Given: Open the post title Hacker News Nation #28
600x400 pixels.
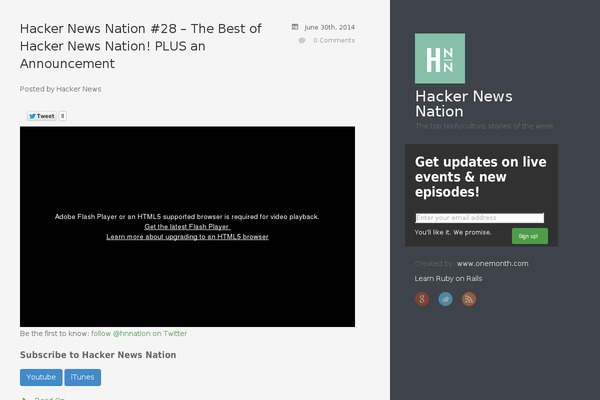Looking at the screenshot, I should coord(141,46).
